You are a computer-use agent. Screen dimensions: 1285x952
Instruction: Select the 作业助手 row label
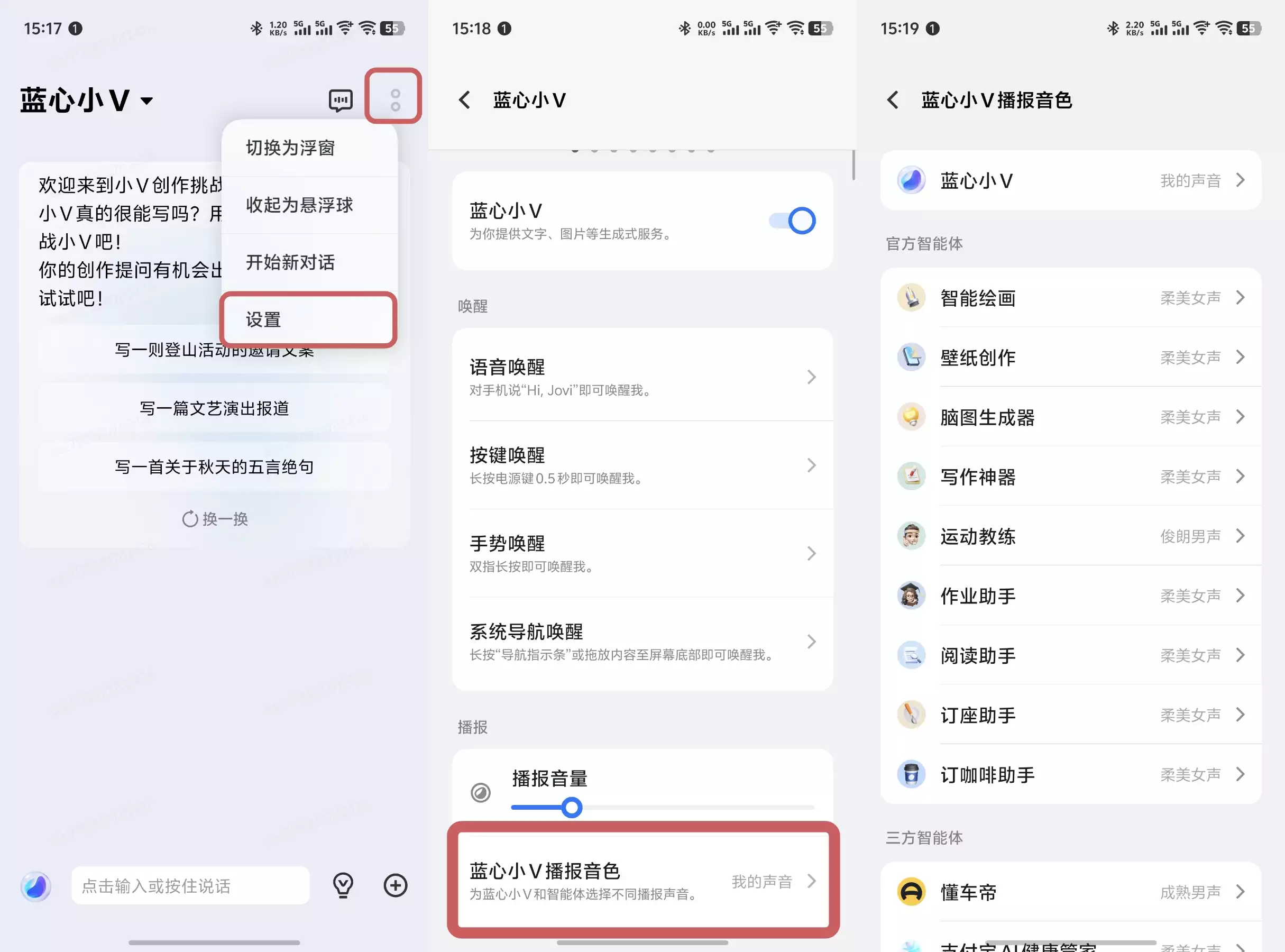tap(978, 596)
